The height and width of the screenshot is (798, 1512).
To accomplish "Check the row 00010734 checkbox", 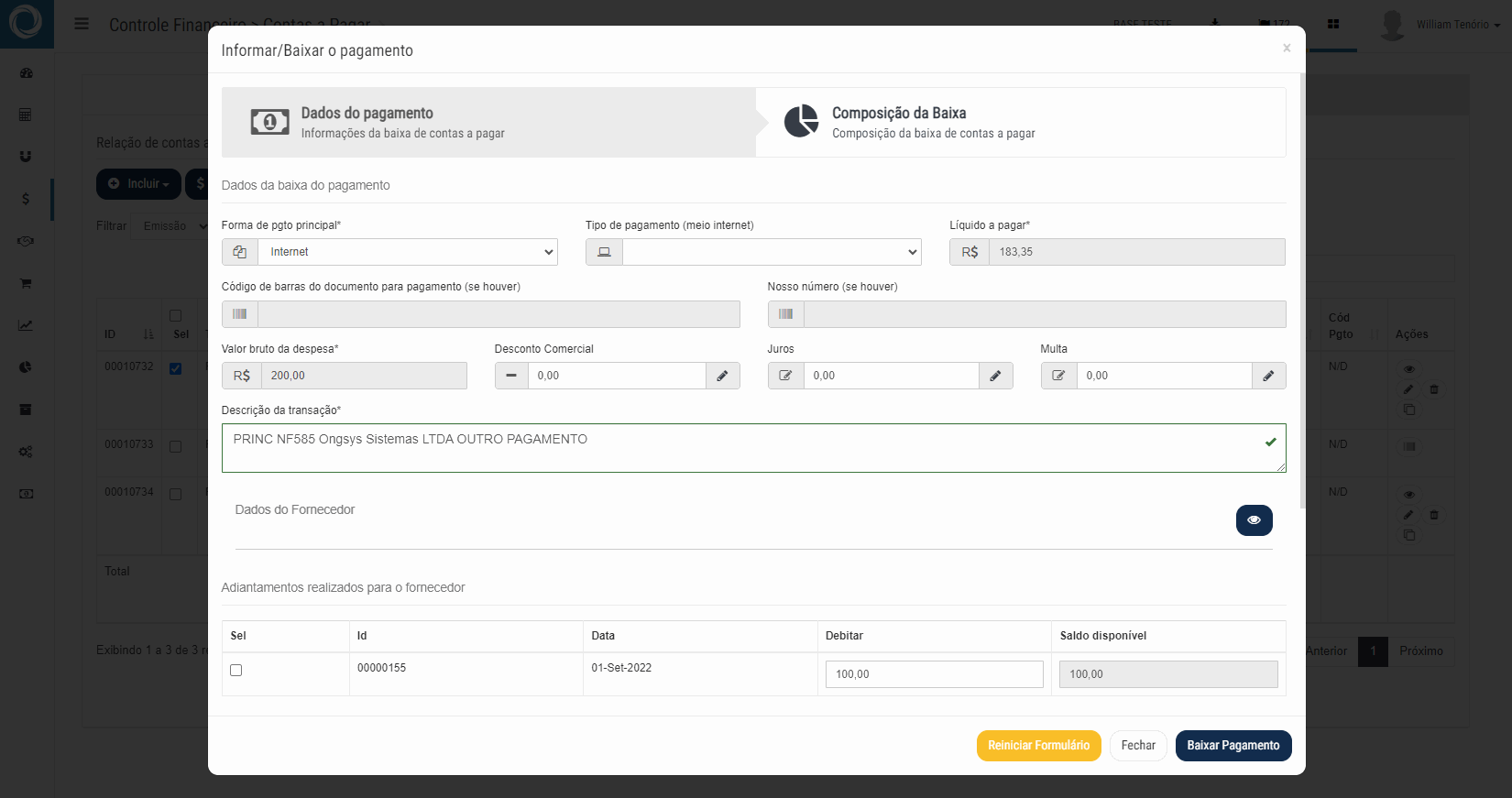I will point(175,494).
